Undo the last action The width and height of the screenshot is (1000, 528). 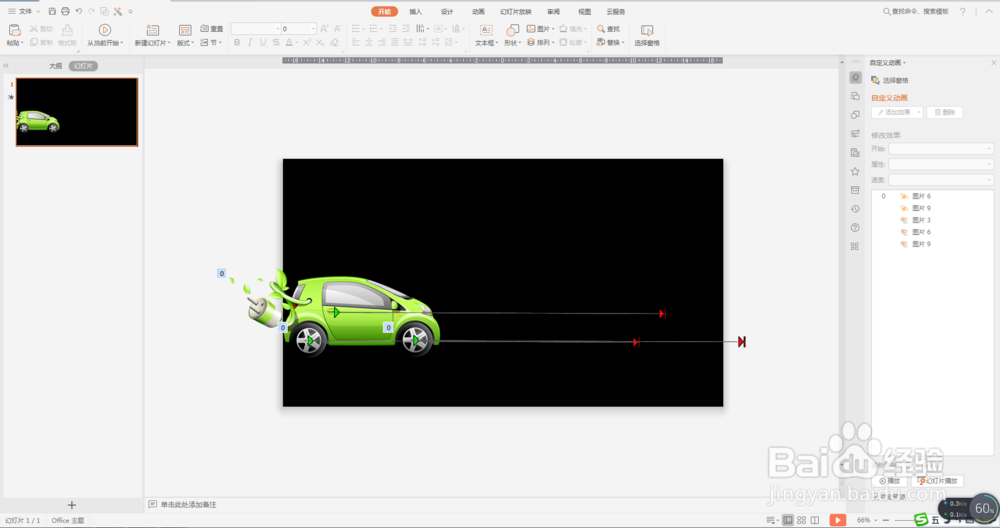point(78,11)
